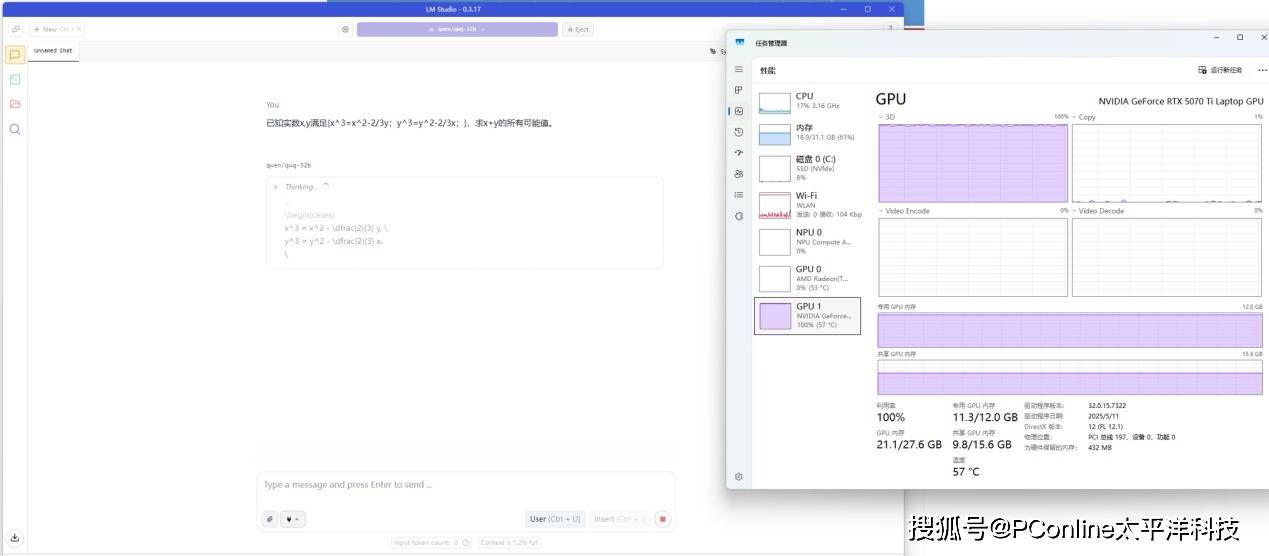Open the Discover magnifier icon in sidebar
This screenshot has height=556, width=1269.
tap(15, 129)
